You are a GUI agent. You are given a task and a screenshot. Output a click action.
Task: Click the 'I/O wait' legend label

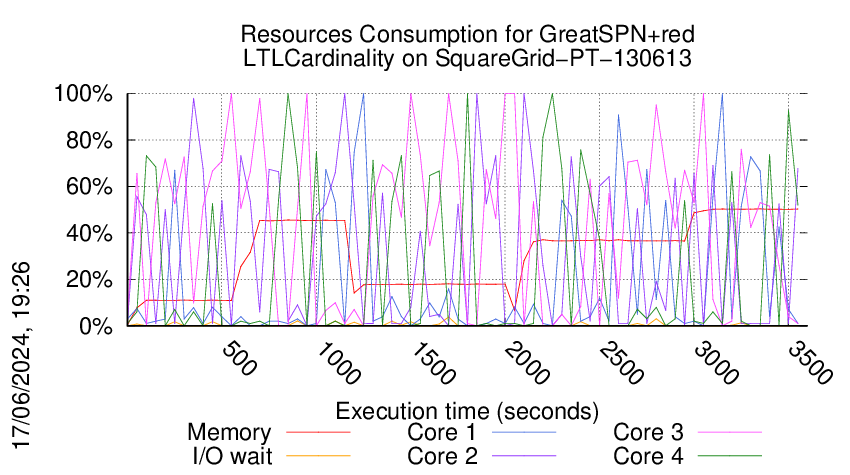(233, 456)
